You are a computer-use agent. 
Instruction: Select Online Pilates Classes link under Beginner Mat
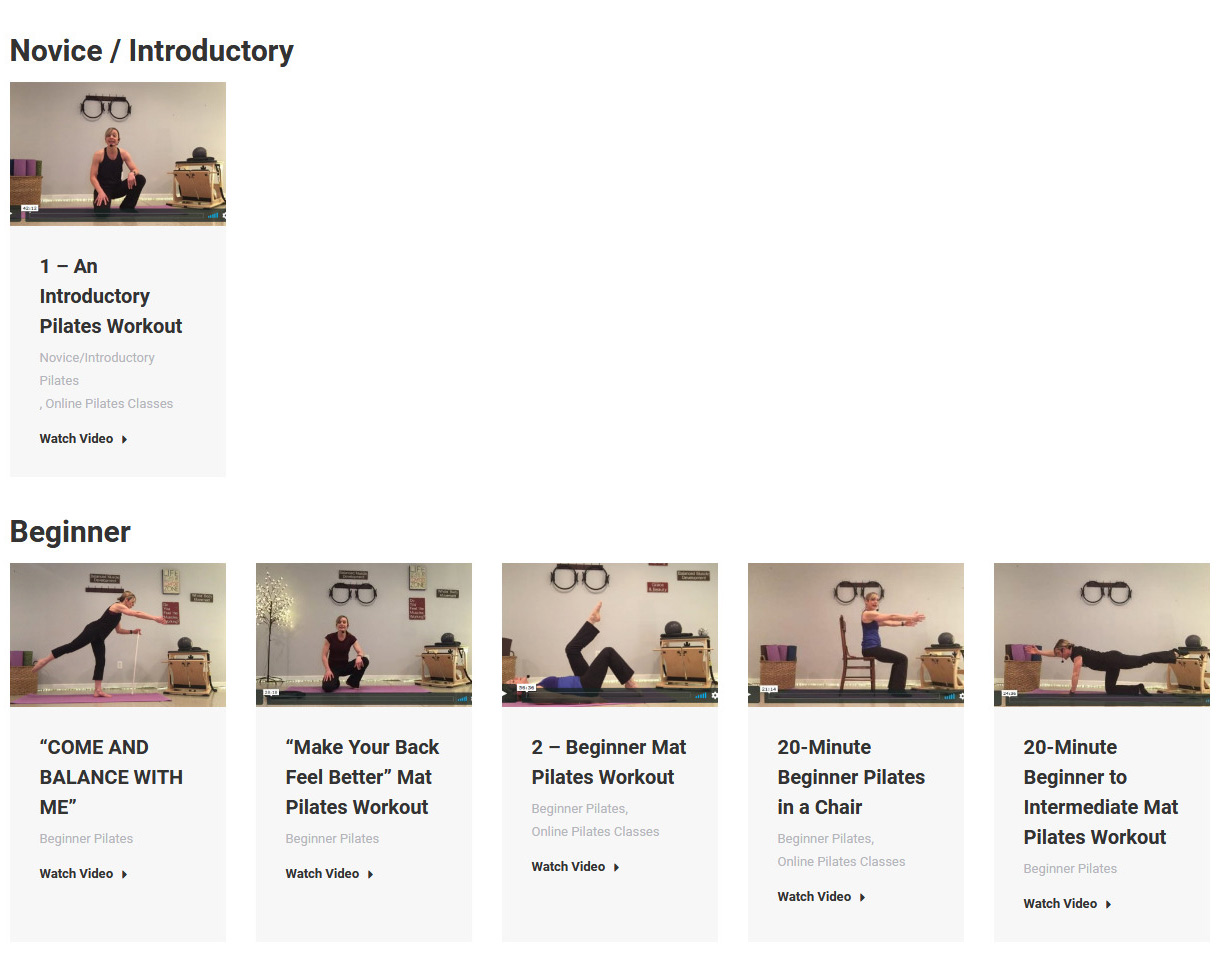[595, 832]
